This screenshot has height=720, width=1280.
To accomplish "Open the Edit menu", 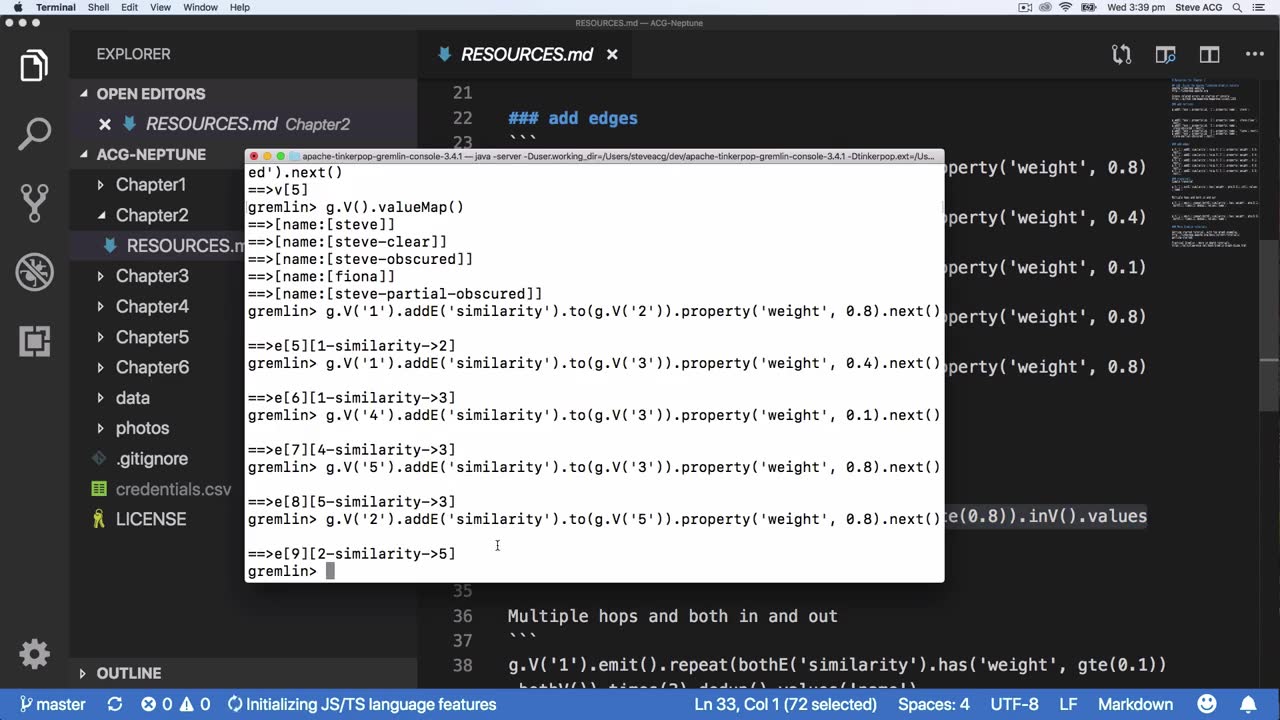I will 130,7.
